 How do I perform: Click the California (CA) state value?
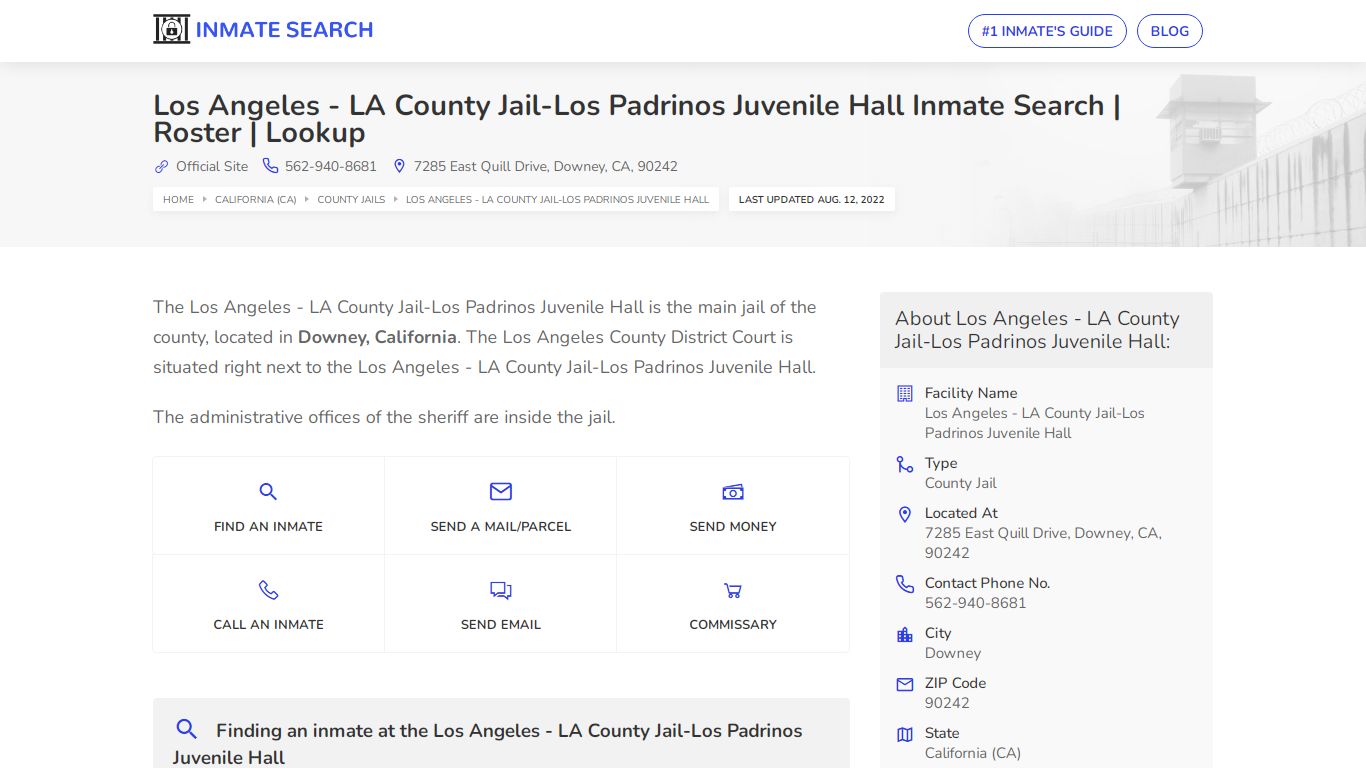pos(973,753)
